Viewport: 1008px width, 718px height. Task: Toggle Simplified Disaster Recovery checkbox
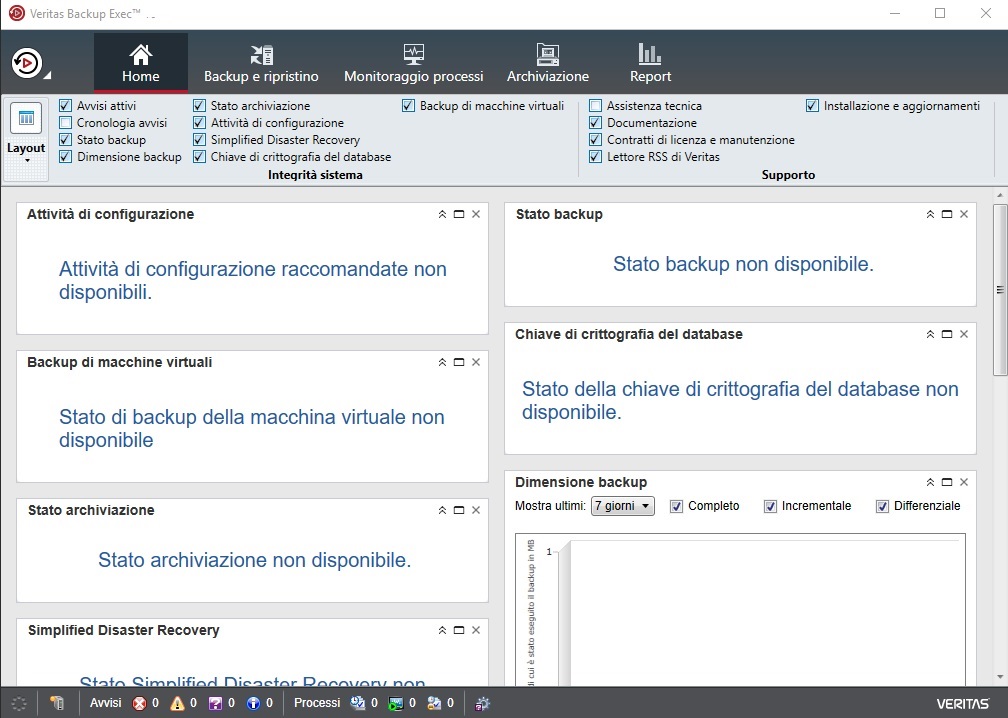pyautogui.click(x=199, y=139)
